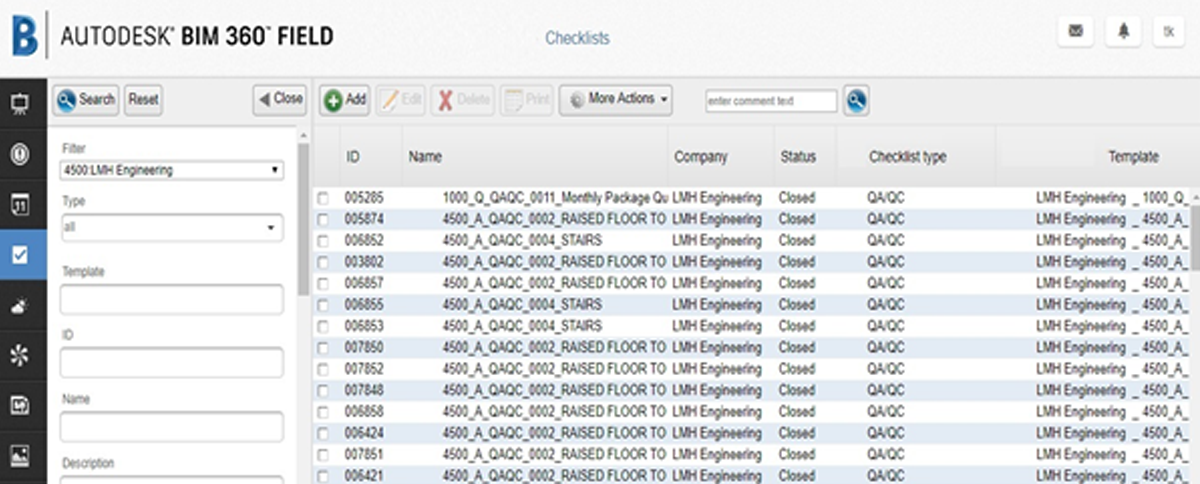
Task: Close the filter panel
Action: pos(279,99)
